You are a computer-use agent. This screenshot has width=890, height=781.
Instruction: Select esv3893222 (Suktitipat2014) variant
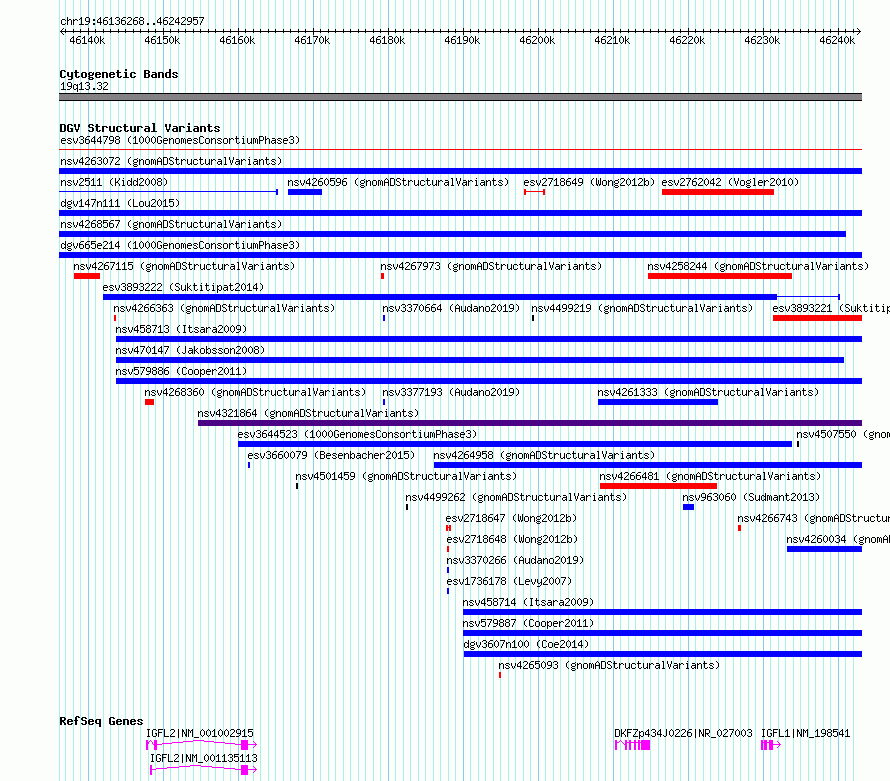(183, 287)
